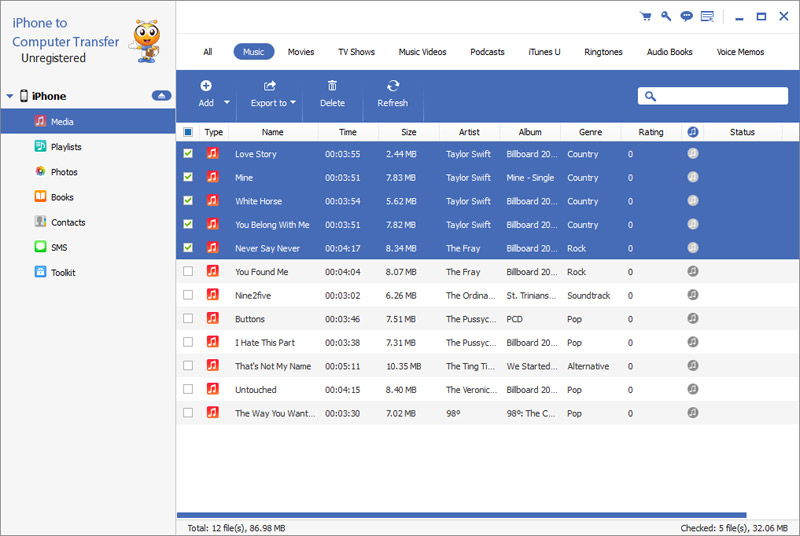This screenshot has height=536, width=800.
Task: Select Media in the sidebar
Action: pyautogui.click(x=88, y=121)
